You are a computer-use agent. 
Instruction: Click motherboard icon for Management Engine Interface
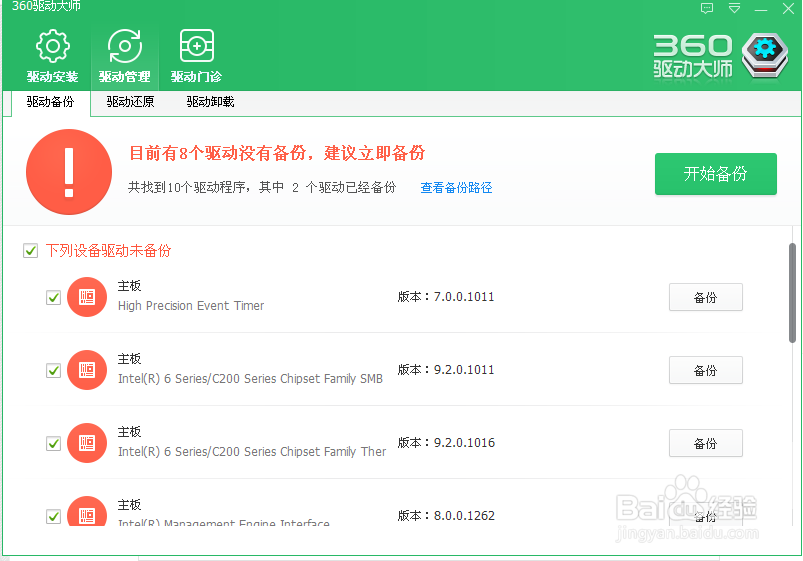[87, 511]
